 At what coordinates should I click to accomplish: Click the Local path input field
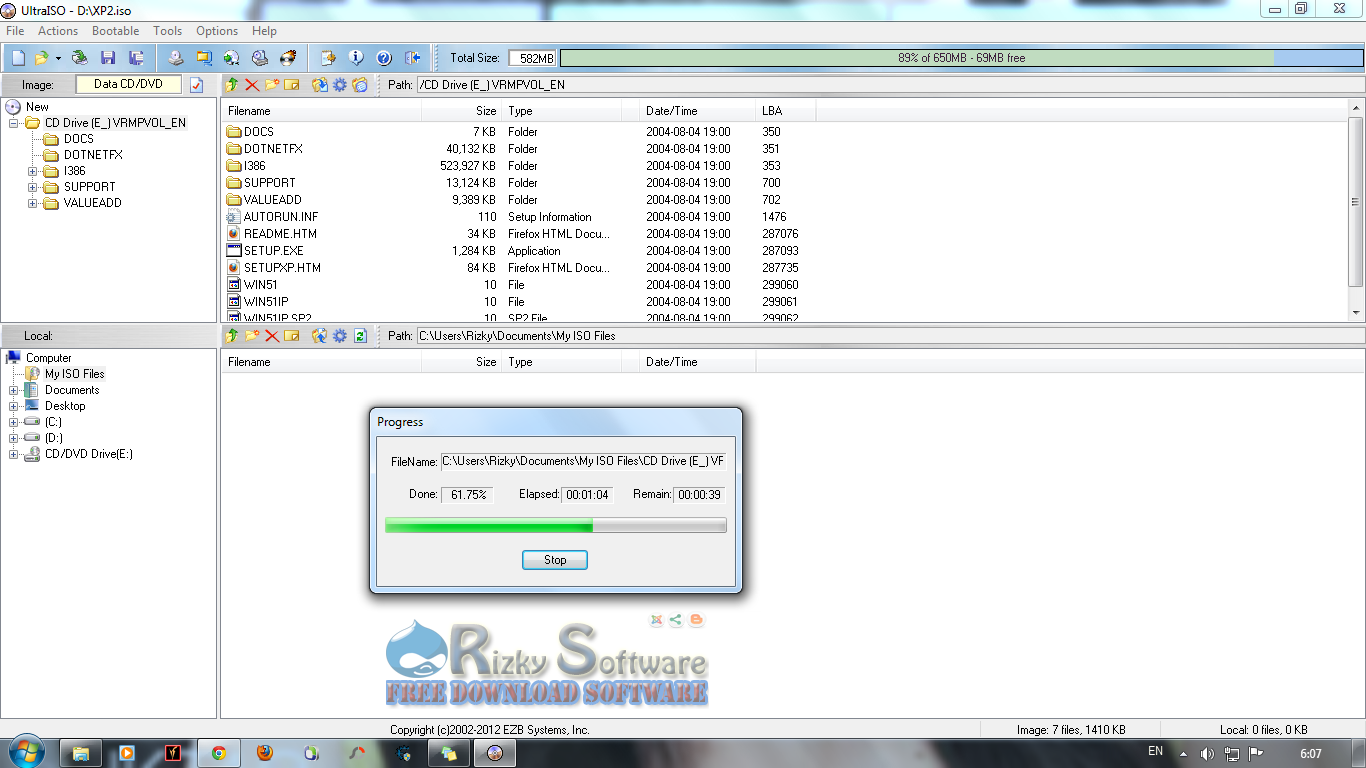pyautogui.click(x=889, y=336)
